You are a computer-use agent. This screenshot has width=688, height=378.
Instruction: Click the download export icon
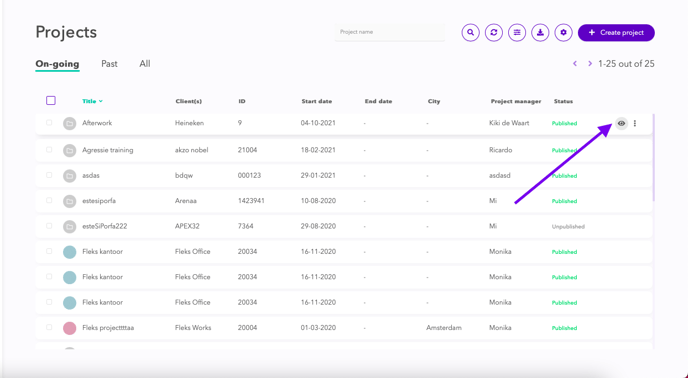tap(540, 32)
